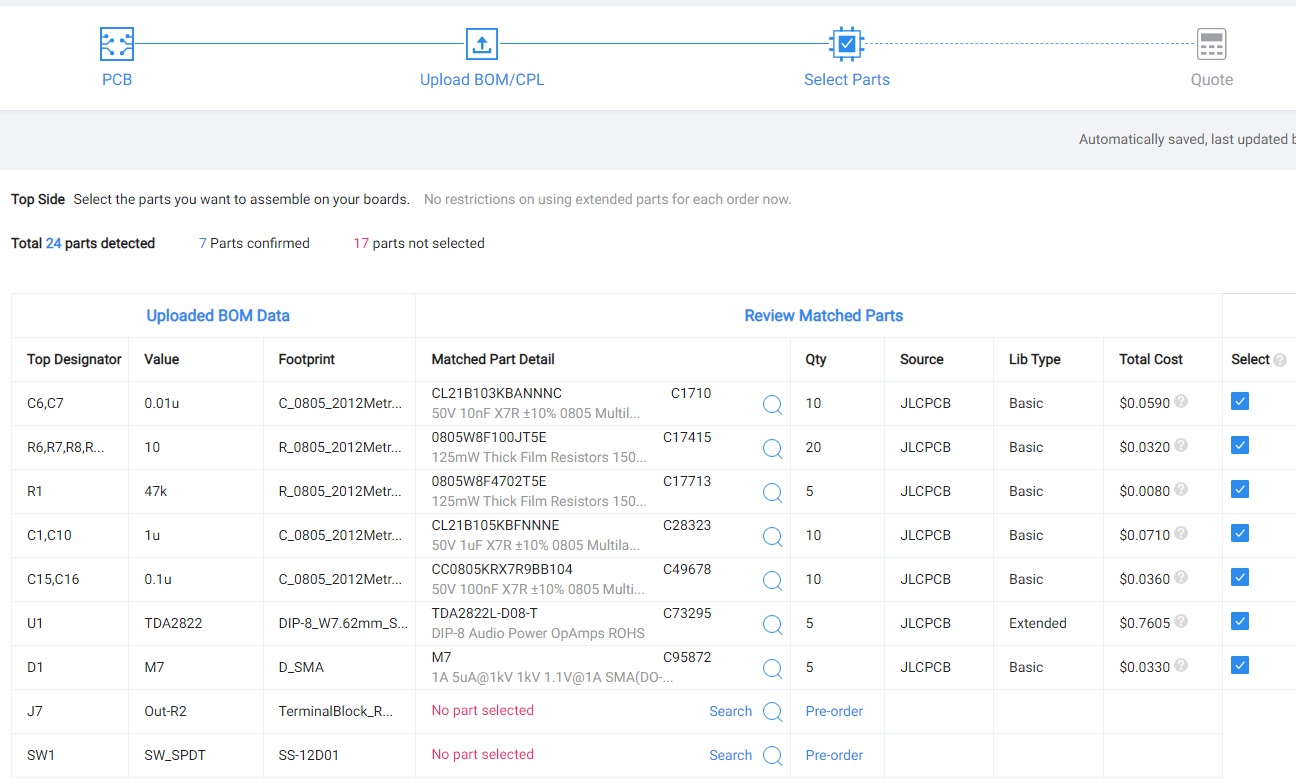Go to Upload BOM/CPL step label
The image size is (1296, 779).
pos(482,80)
